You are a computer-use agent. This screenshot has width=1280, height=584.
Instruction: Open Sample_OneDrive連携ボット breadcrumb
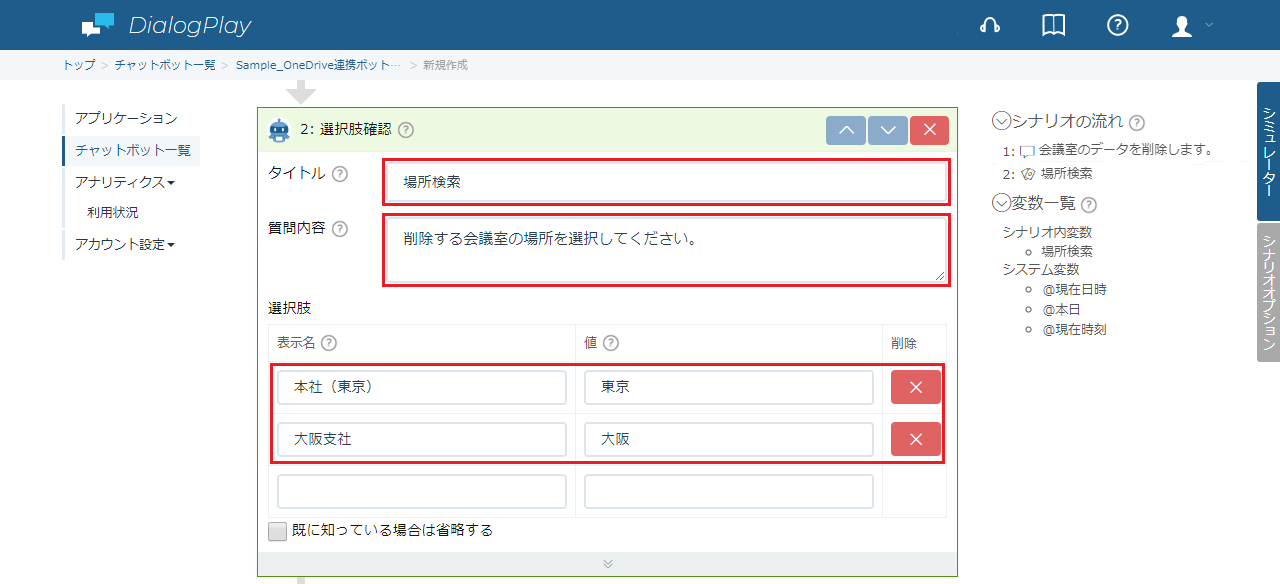pos(318,65)
